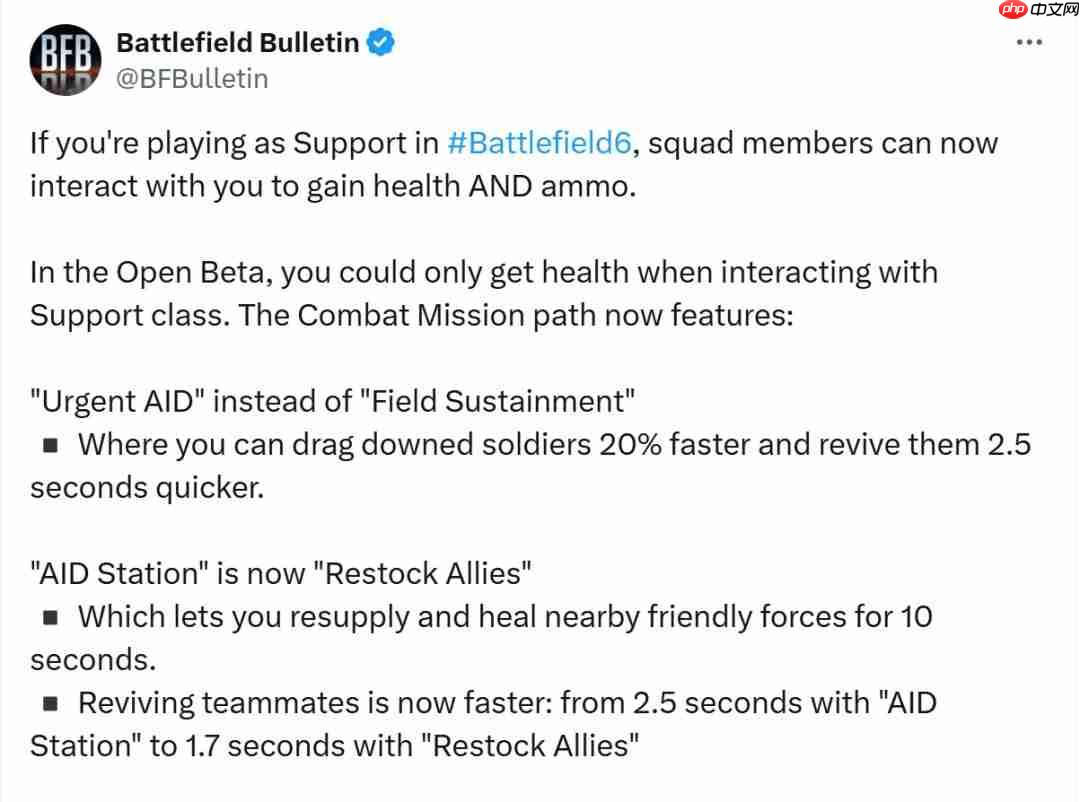Click the bullet before "Where you can drag"
Screen dimensions: 1080x802
[x=50, y=445]
